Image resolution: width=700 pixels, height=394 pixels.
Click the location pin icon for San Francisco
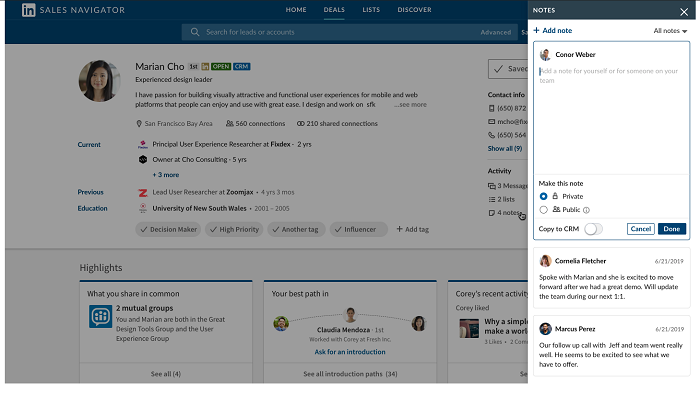click(x=139, y=124)
